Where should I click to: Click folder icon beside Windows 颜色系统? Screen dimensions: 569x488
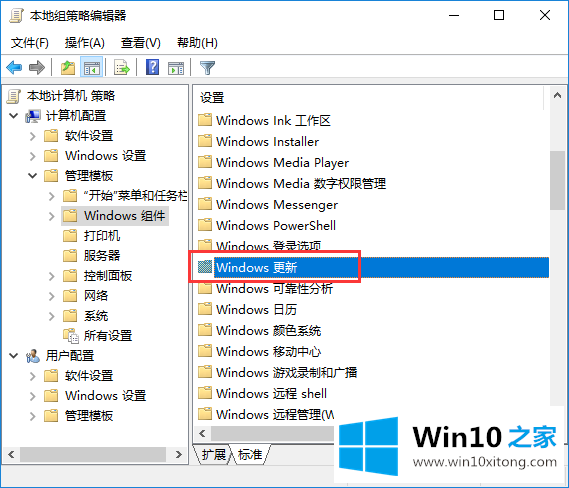(x=205, y=330)
